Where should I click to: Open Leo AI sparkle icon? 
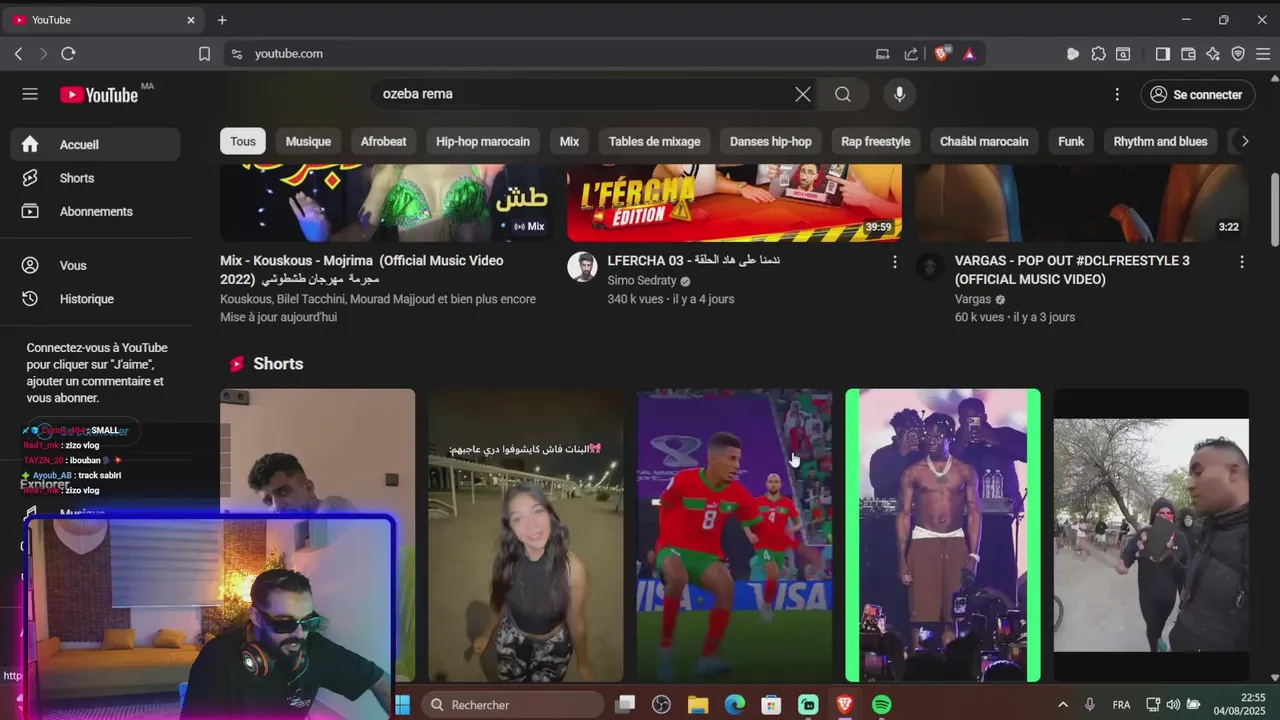pyautogui.click(x=1213, y=54)
